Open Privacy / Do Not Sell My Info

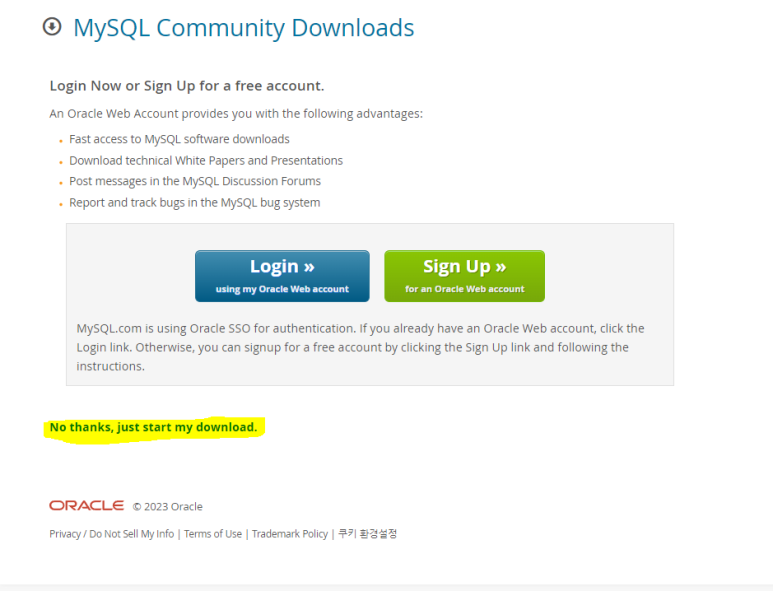point(111,534)
